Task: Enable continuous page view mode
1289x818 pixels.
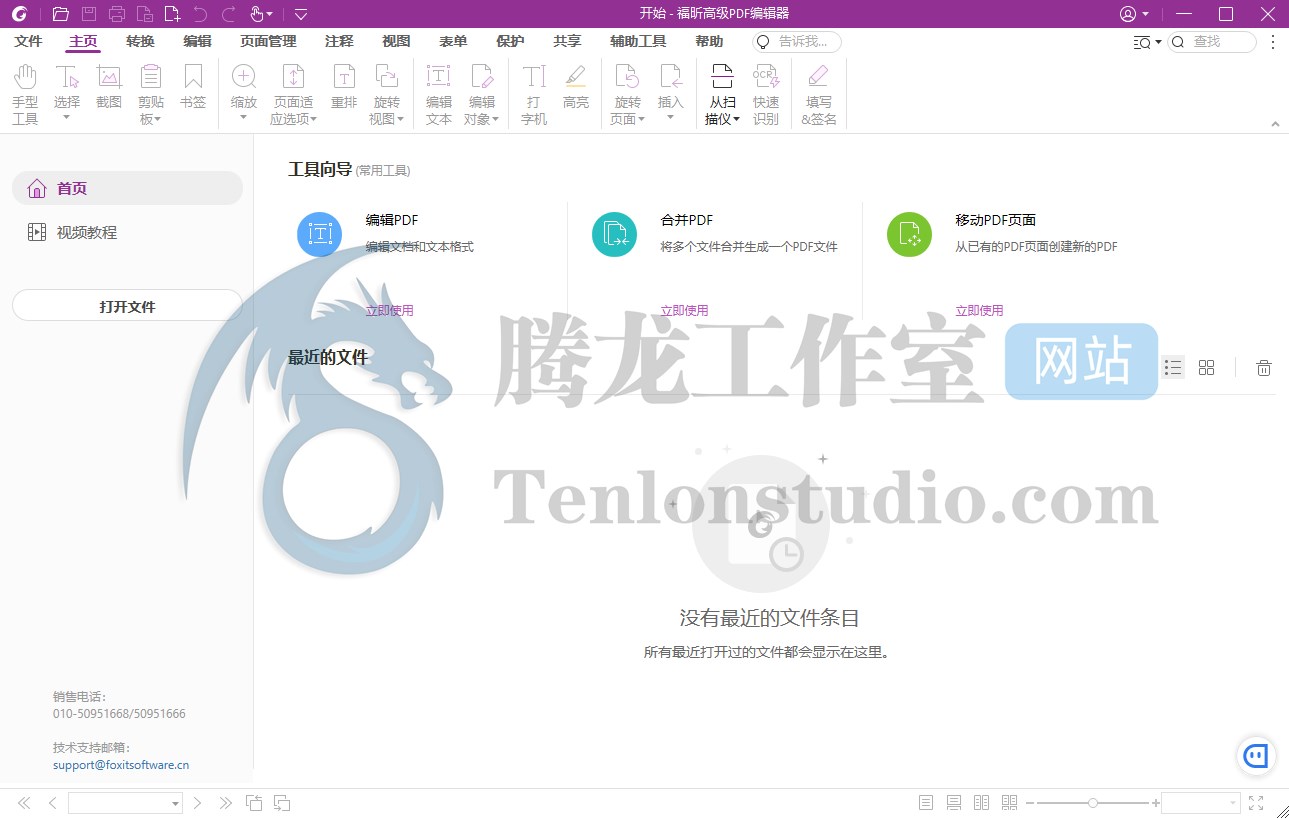Action: (954, 803)
